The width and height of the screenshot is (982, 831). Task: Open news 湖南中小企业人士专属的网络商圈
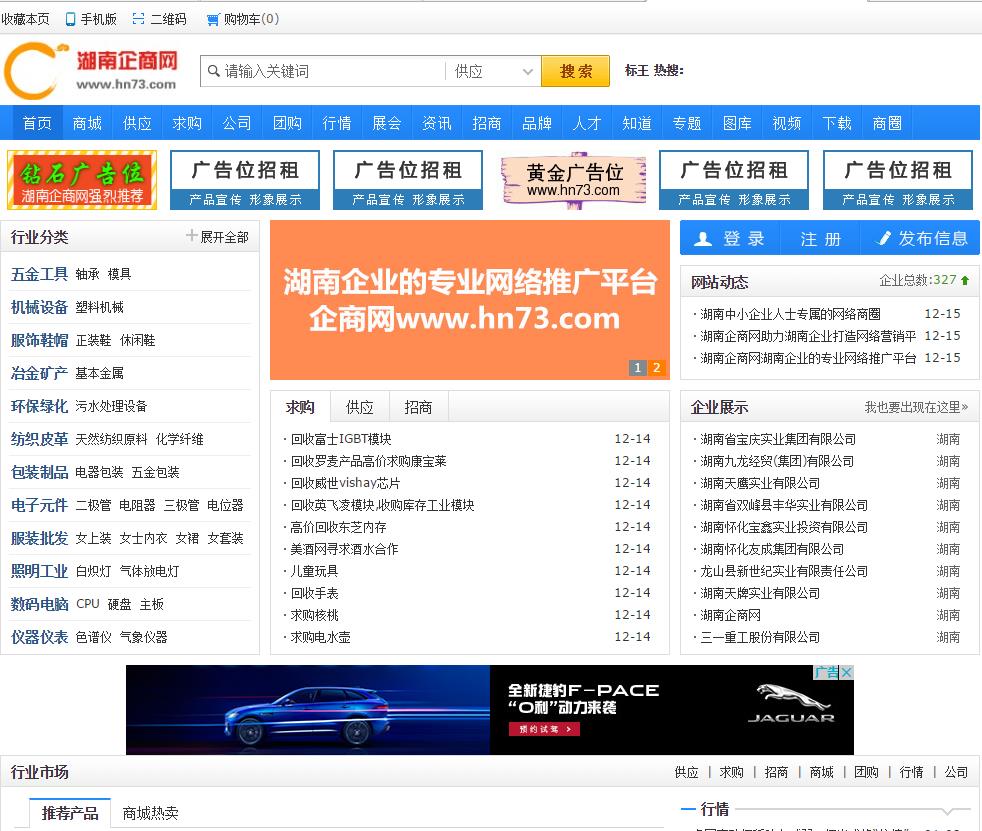tap(790, 314)
